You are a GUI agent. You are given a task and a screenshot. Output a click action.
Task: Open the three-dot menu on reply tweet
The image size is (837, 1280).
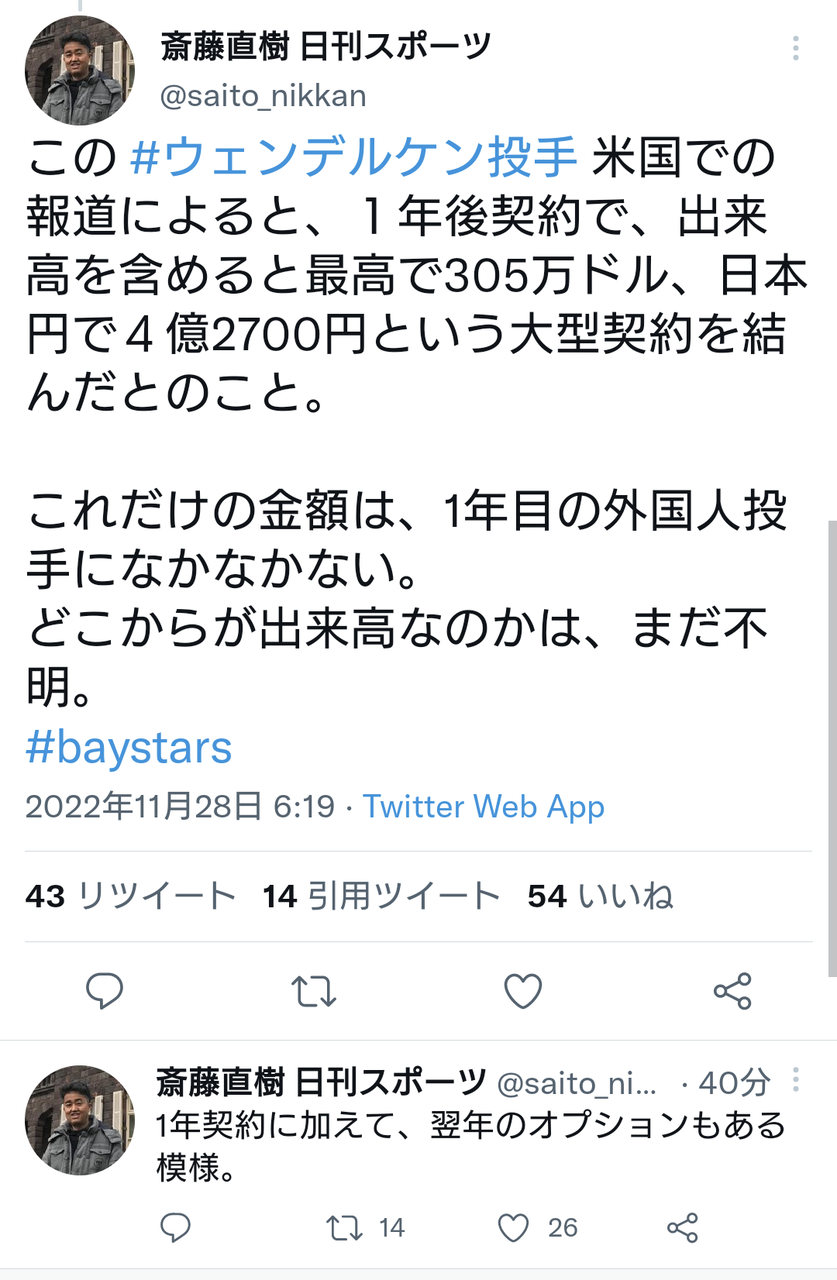(796, 1079)
